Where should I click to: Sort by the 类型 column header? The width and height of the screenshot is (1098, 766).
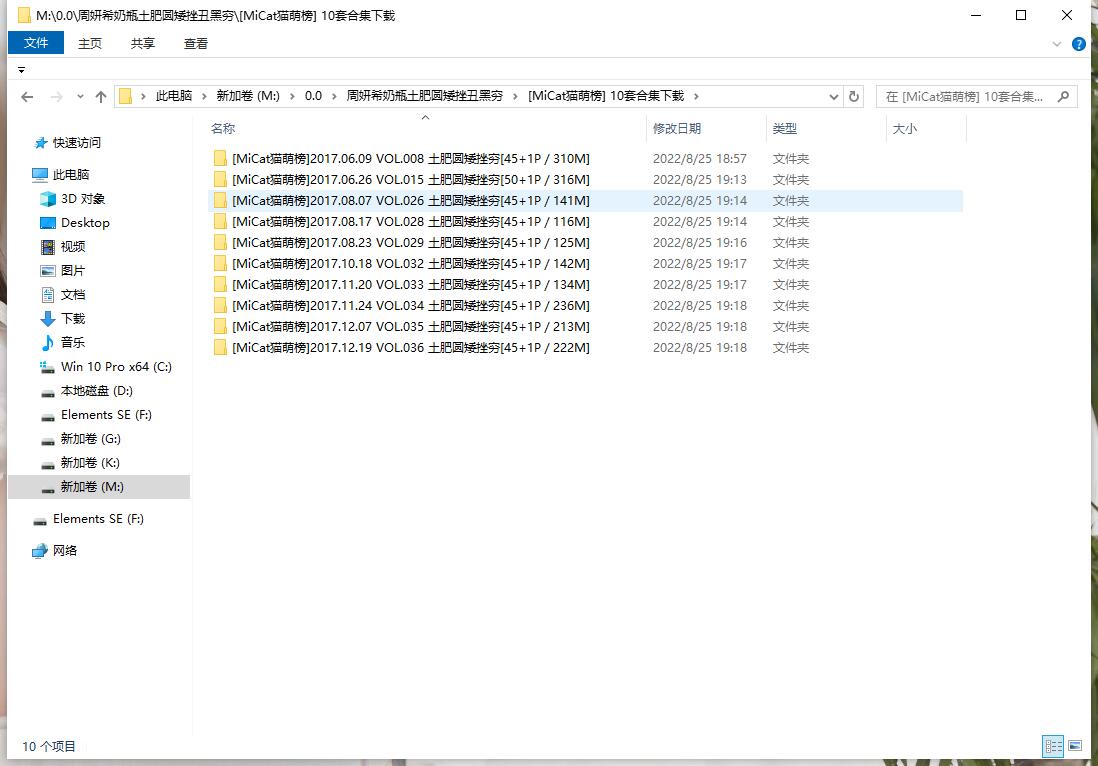pyautogui.click(x=784, y=129)
